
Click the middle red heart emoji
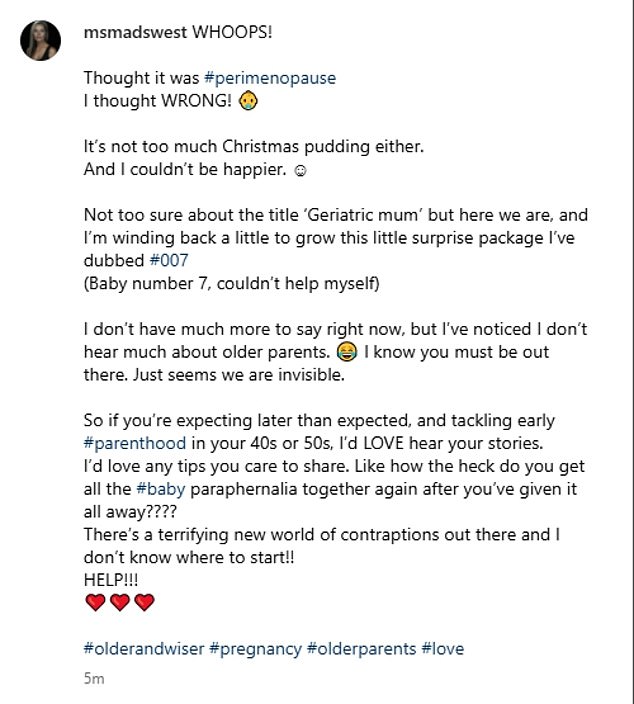coord(119,602)
